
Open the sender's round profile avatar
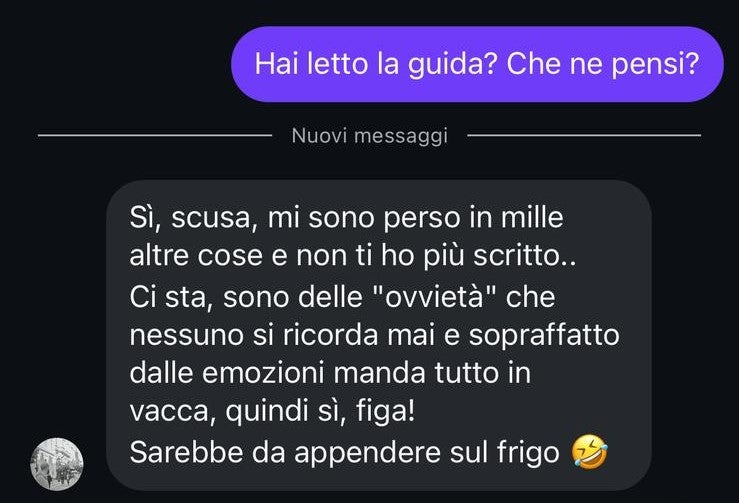pos(57,464)
